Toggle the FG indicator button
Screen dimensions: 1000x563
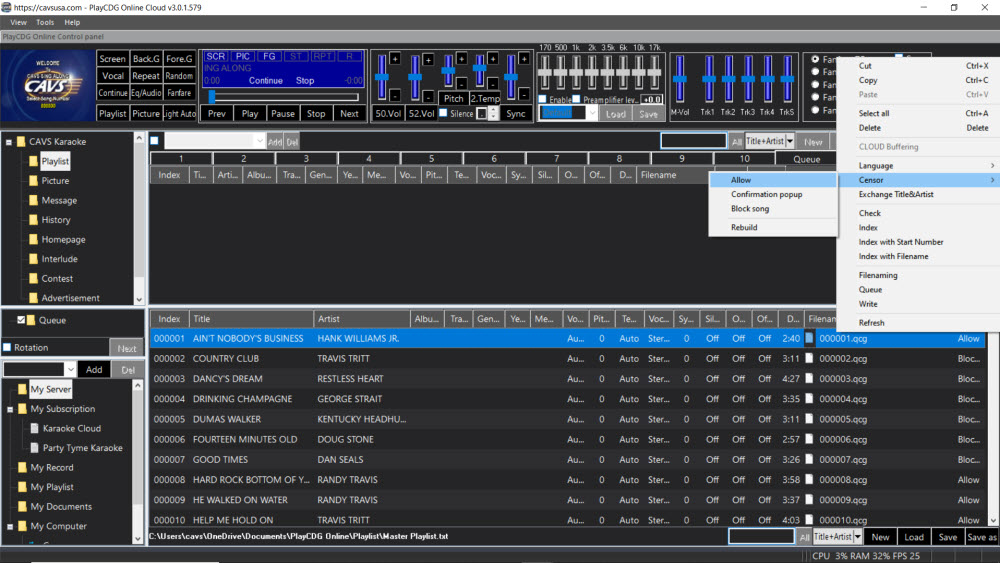coord(269,57)
